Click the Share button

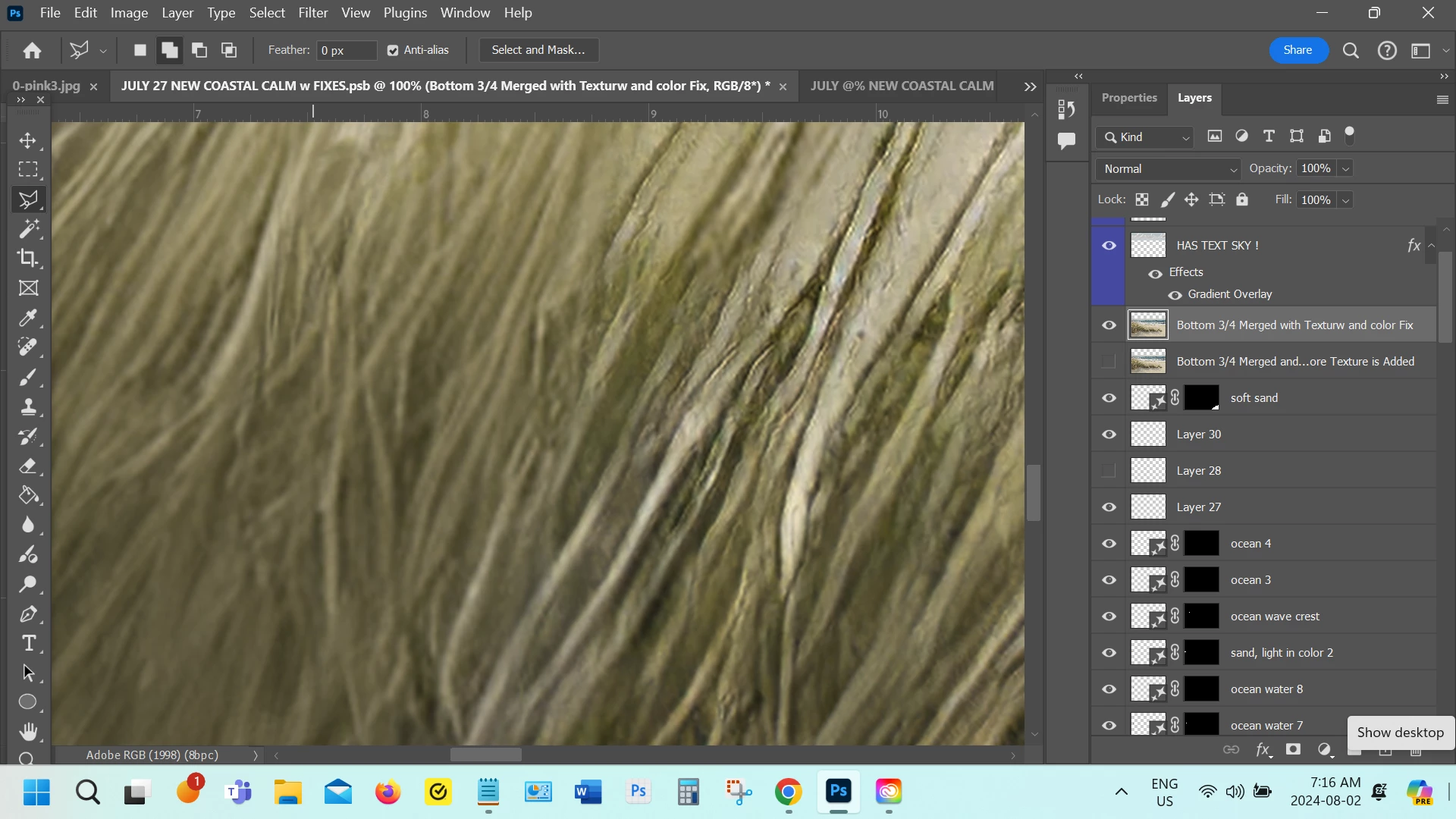[x=1298, y=50]
